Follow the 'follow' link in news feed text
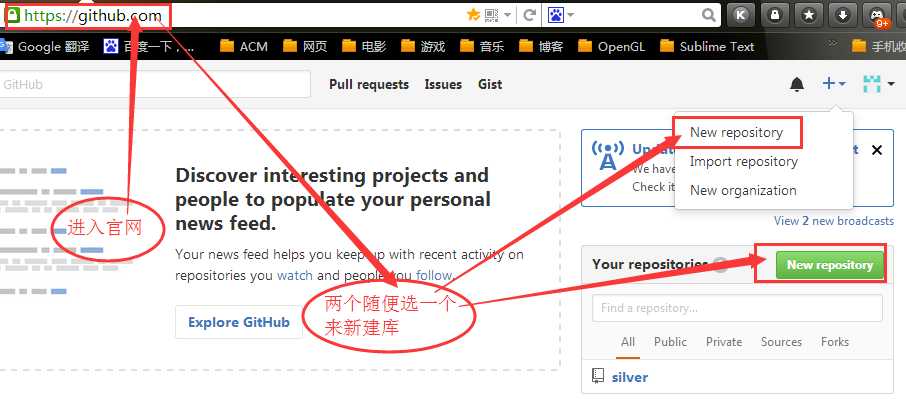This screenshot has width=906, height=401. pos(434,275)
